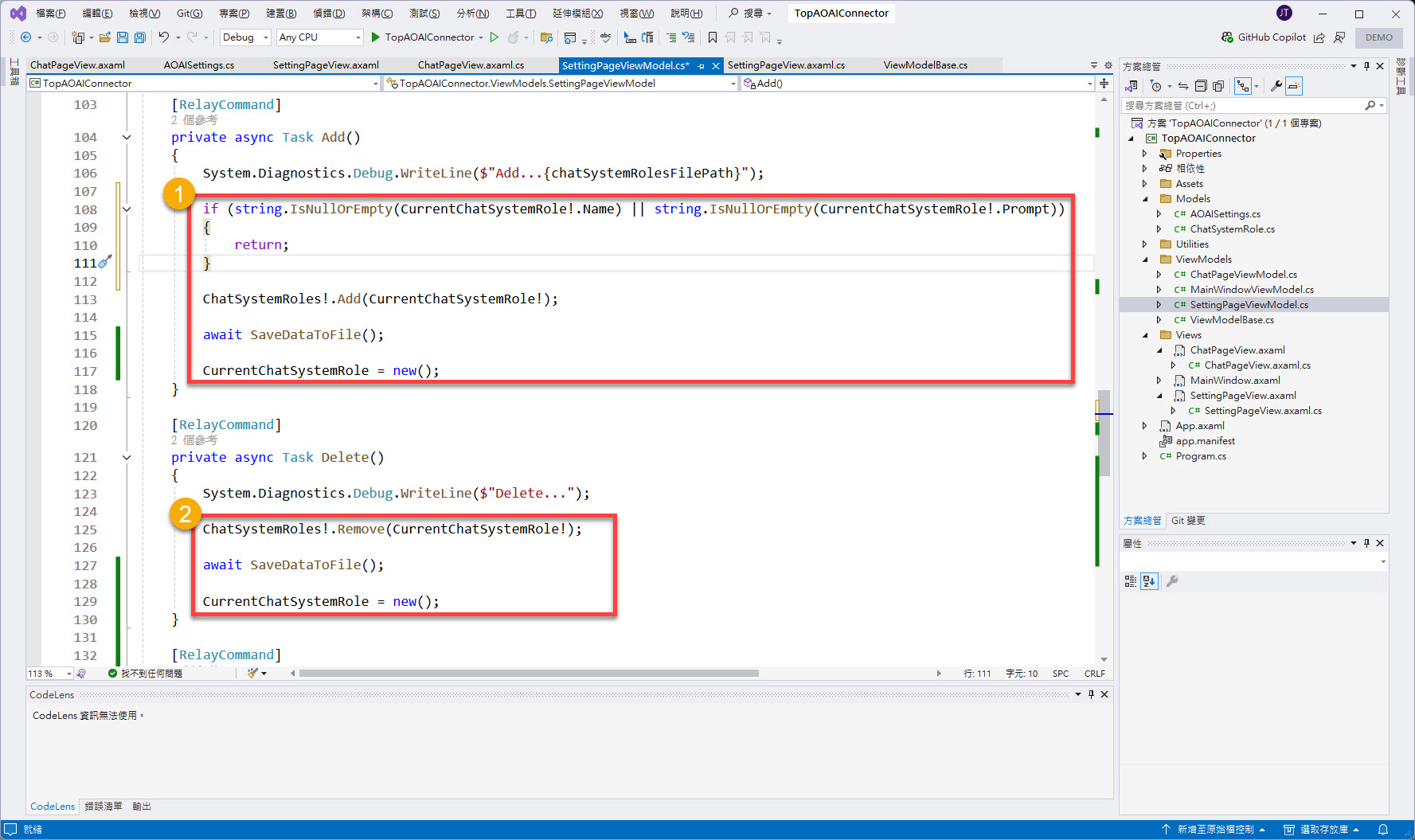Collapse the Add() method at line 104
The height and width of the screenshot is (840, 1415).
click(127, 138)
